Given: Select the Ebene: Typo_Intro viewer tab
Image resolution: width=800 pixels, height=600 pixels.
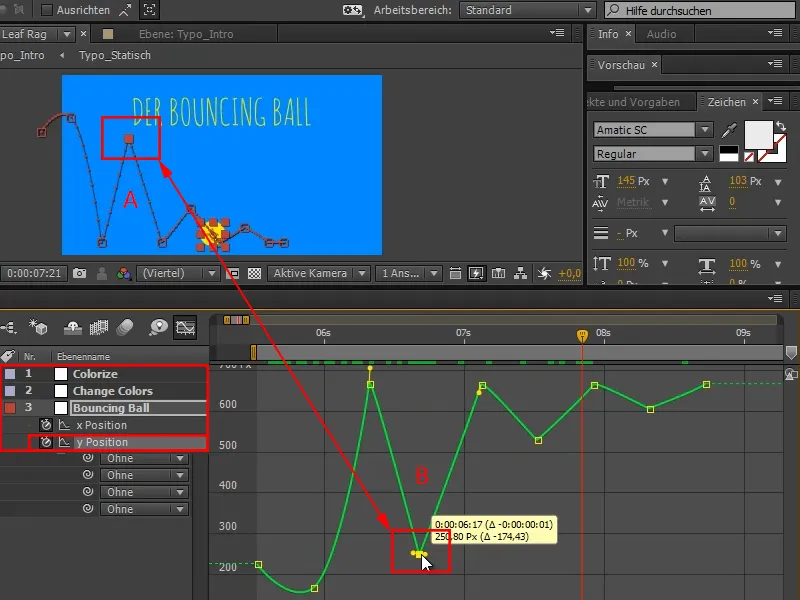Looking at the screenshot, I should click(x=186, y=34).
